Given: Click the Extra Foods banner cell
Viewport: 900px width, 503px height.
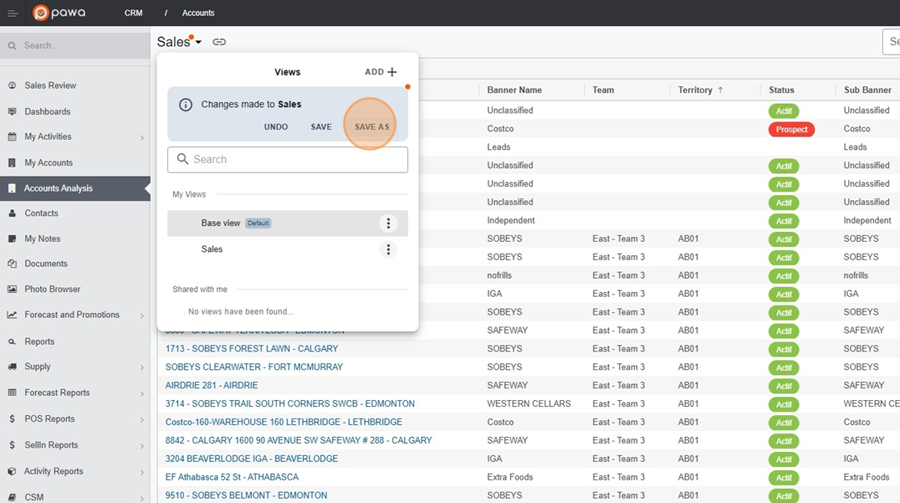Looking at the screenshot, I should point(510,477).
